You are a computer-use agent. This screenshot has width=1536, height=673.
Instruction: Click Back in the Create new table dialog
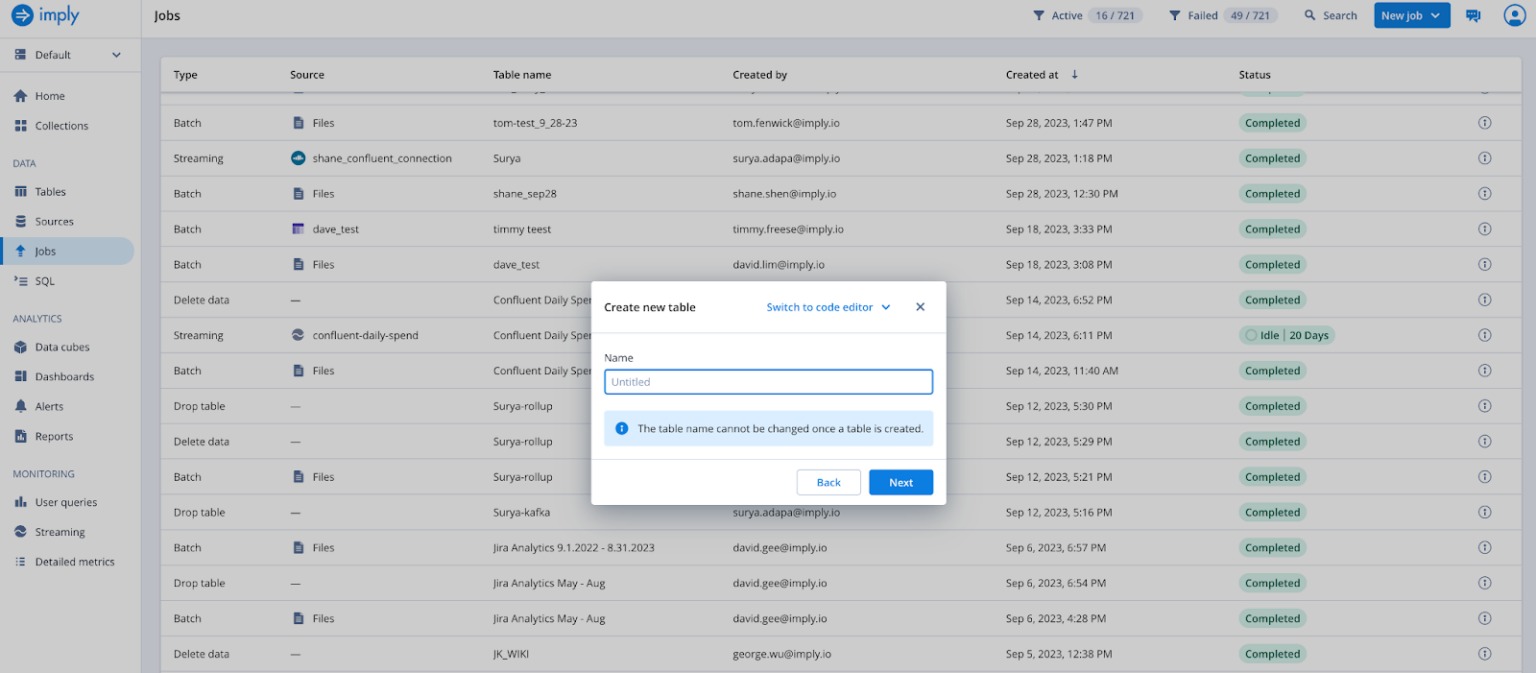click(828, 482)
